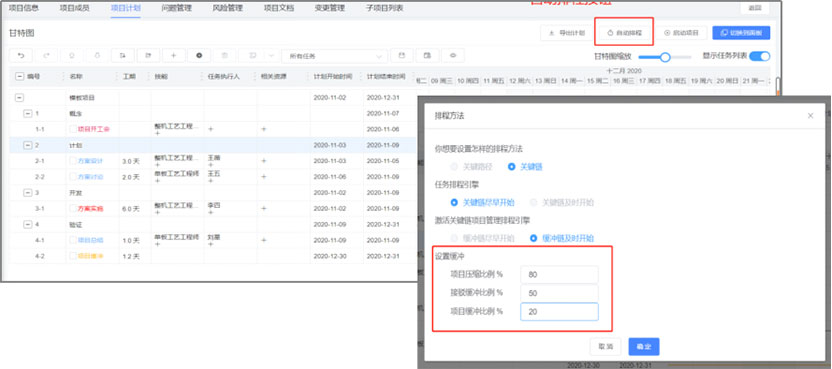Add related resource plus in row 2-1
The height and width of the screenshot is (369, 832).
point(264,161)
